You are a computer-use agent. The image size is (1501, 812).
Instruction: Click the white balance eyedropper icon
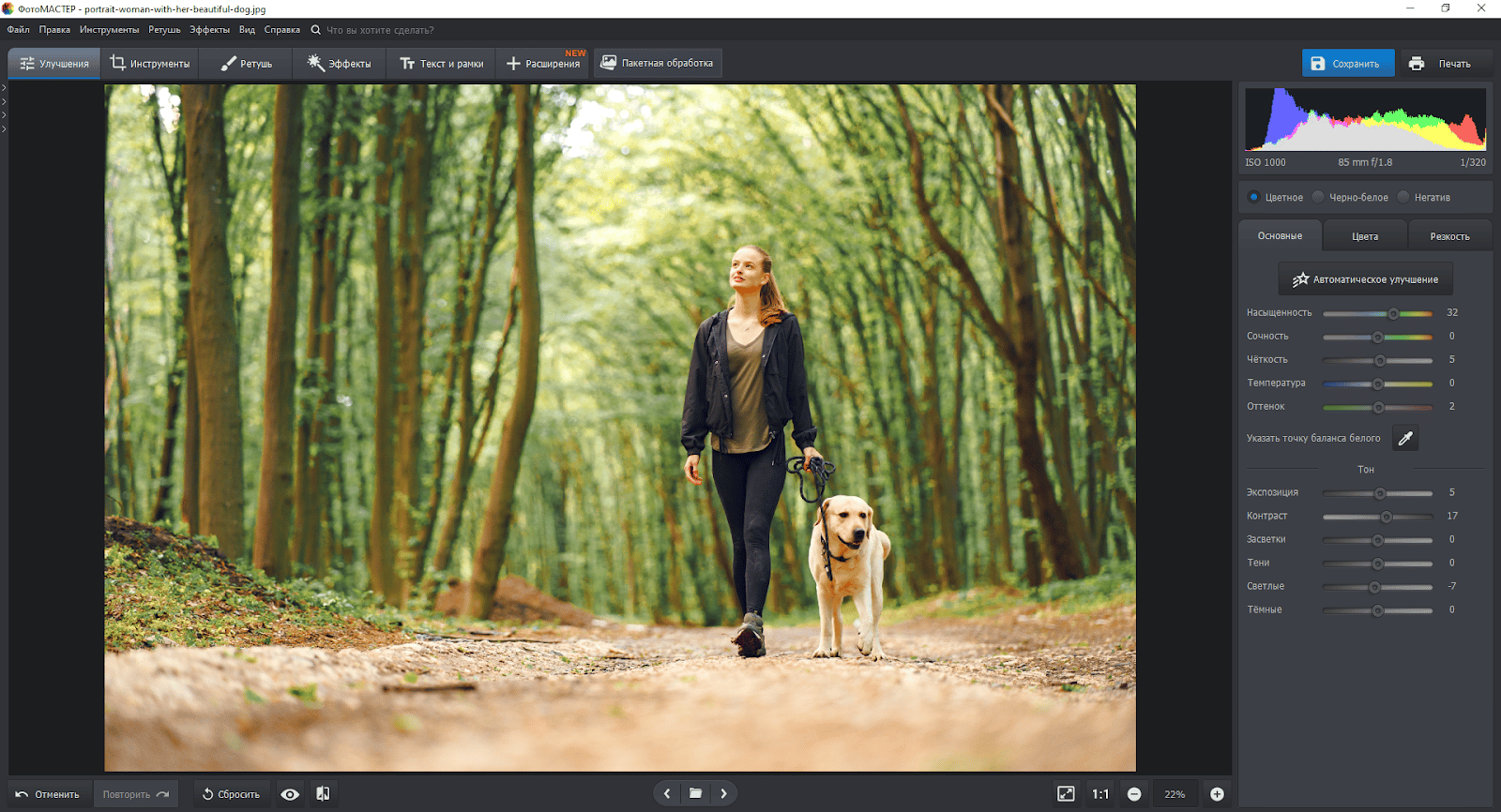pos(1404,438)
